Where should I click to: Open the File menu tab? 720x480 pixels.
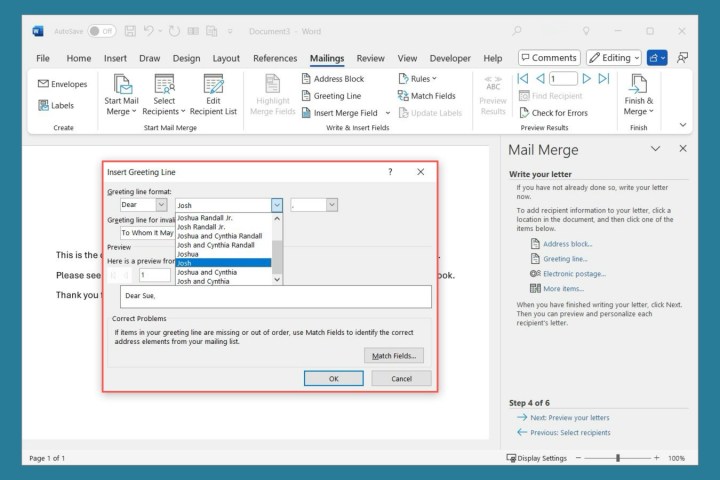[43, 58]
